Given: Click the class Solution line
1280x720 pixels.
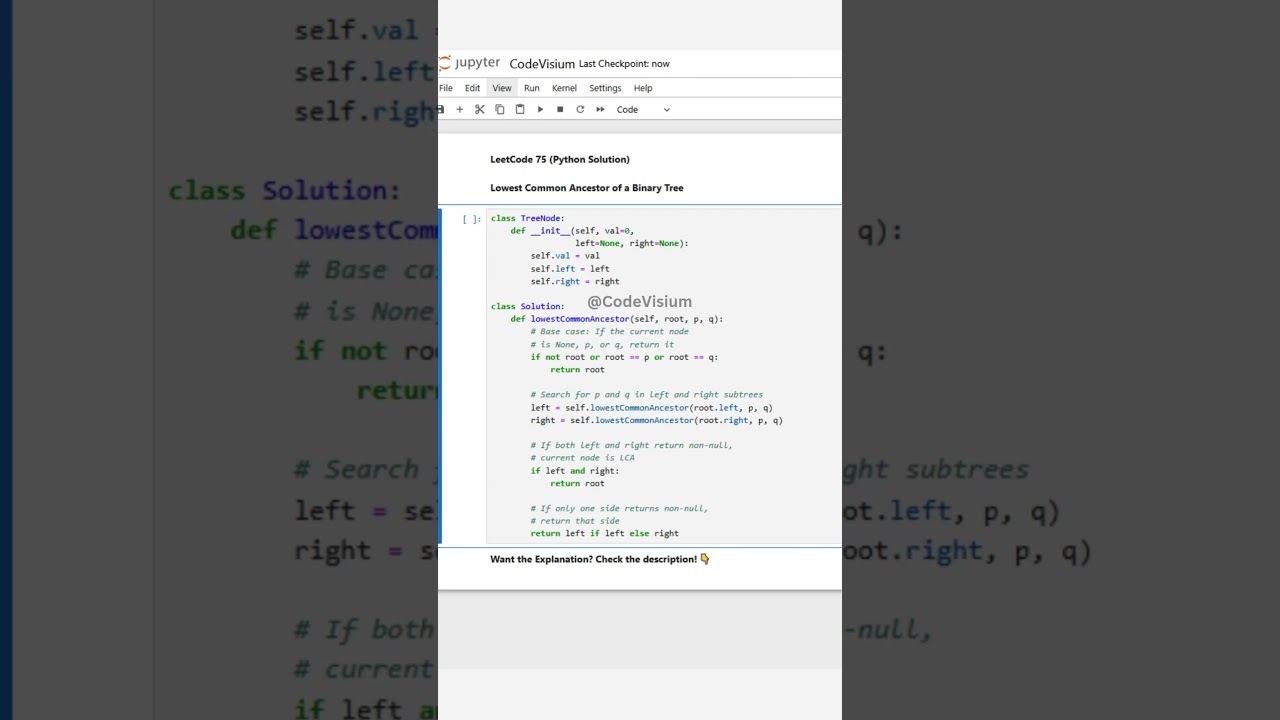Looking at the screenshot, I should pyautogui.click(x=528, y=306).
